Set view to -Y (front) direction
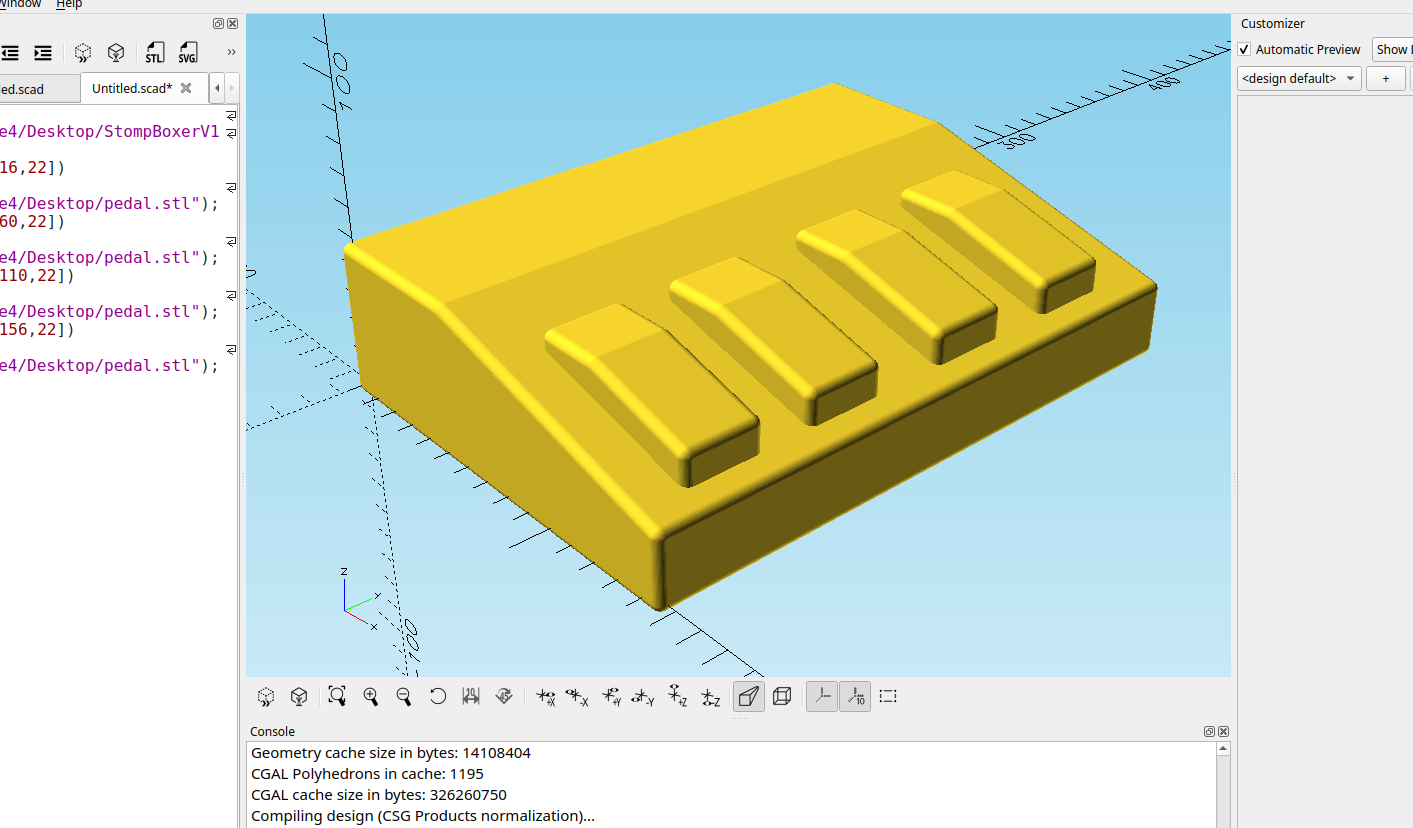The height and width of the screenshot is (828, 1413). [x=643, y=696]
